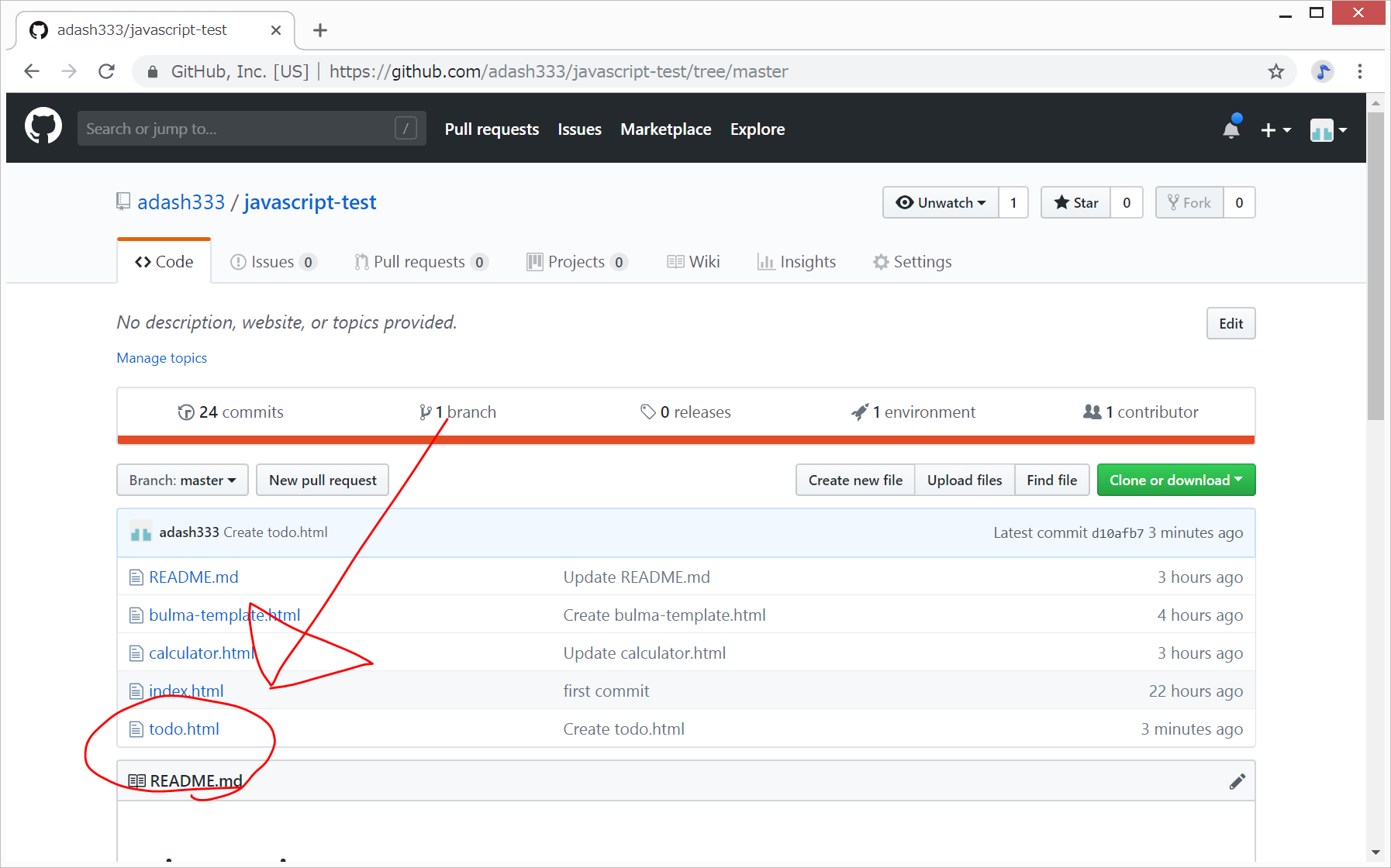
Task: Switch to the Insights tab
Action: pyautogui.click(x=796, y=262)
